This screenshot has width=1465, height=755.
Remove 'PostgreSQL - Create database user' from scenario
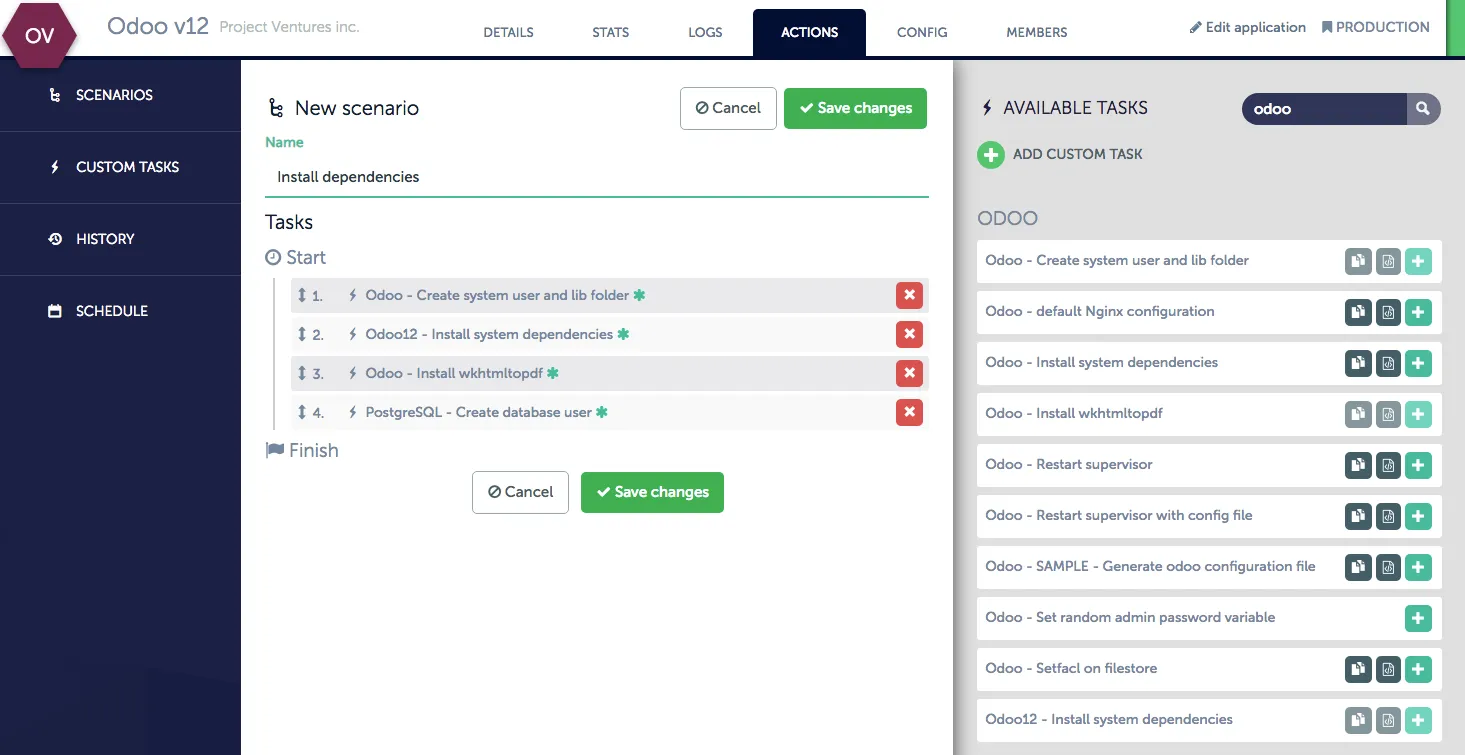[x=909, y=412]
